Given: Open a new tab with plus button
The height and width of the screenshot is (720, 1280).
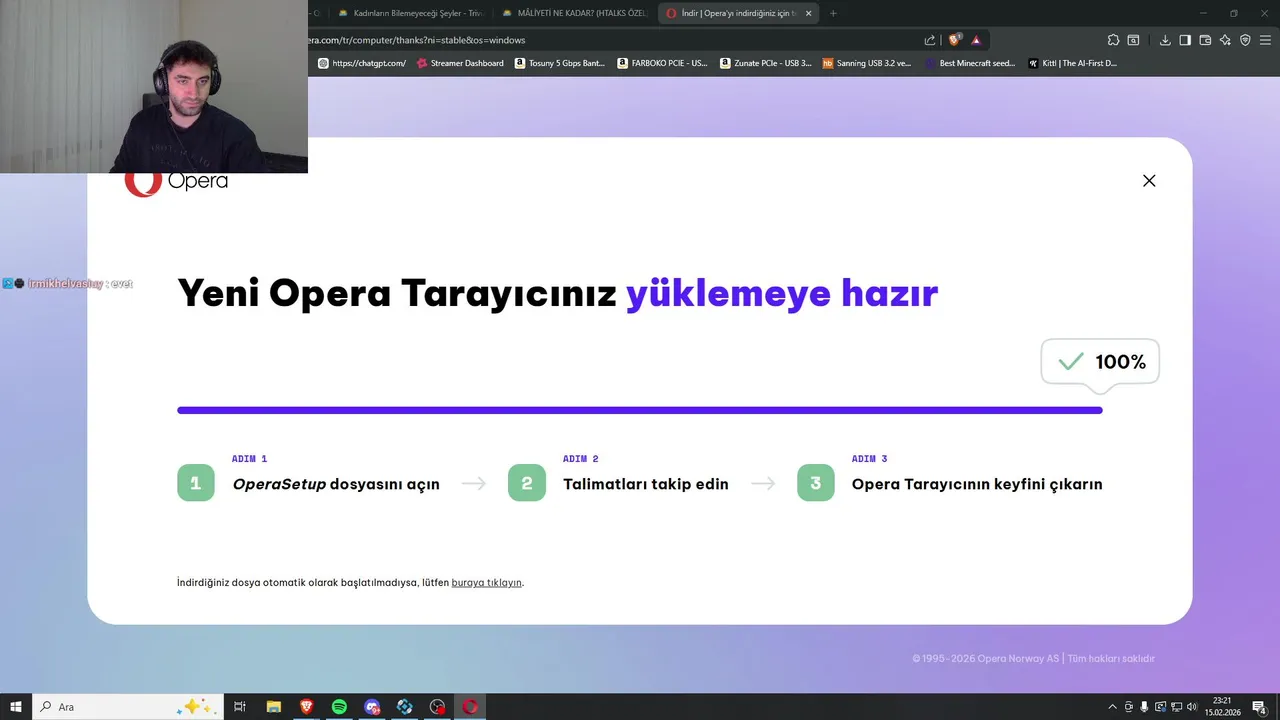Looking at the screenshot, I should tap(833, 13).
